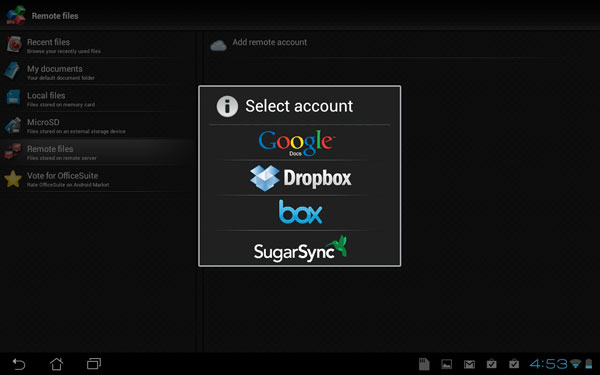Viewport: 600px width, 375px height.
Task: Click the My documents folder icon
Action: point(12,71)
